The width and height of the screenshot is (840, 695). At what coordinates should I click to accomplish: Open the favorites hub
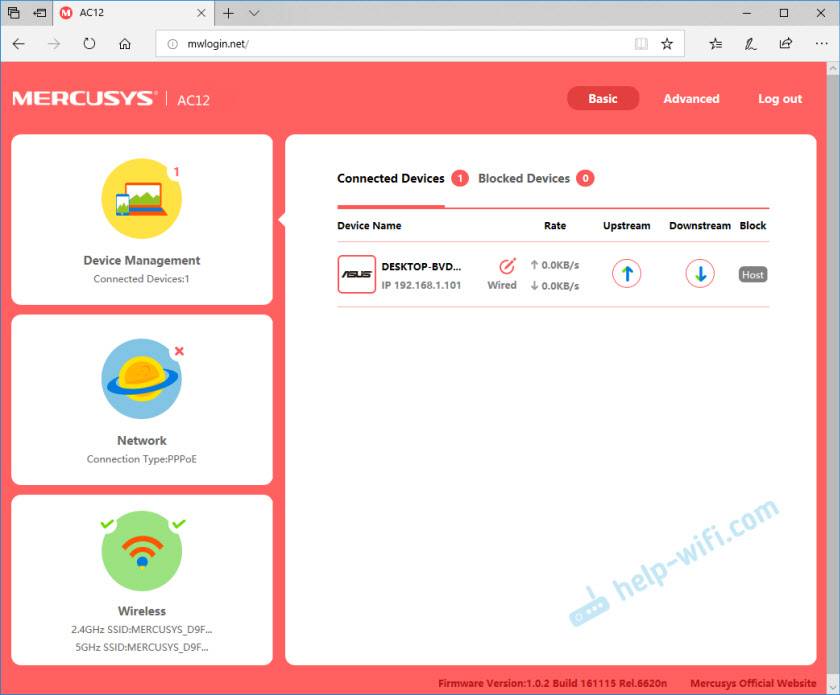coord(716,44)
